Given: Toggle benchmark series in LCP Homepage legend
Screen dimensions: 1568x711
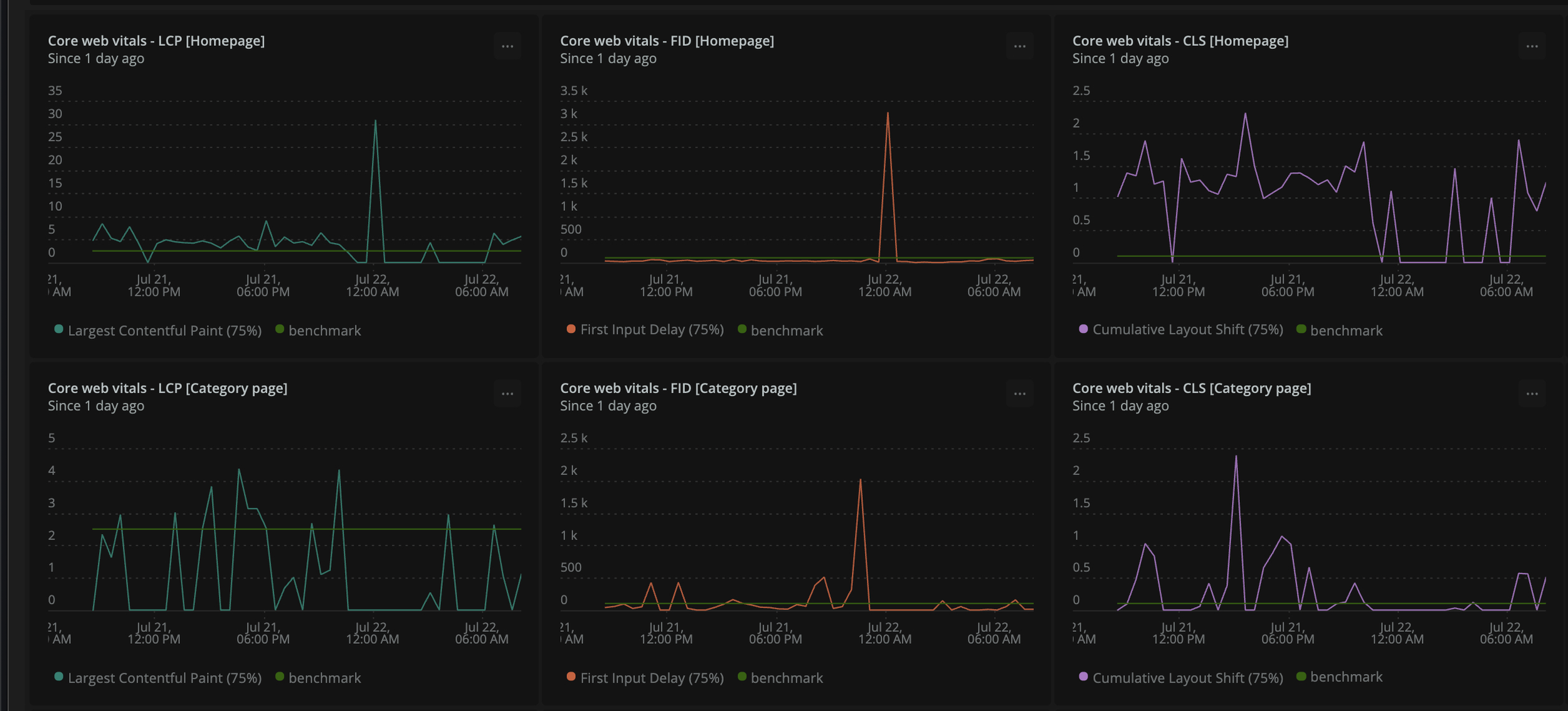Looking at the screenshot, I should coord(324,331).
